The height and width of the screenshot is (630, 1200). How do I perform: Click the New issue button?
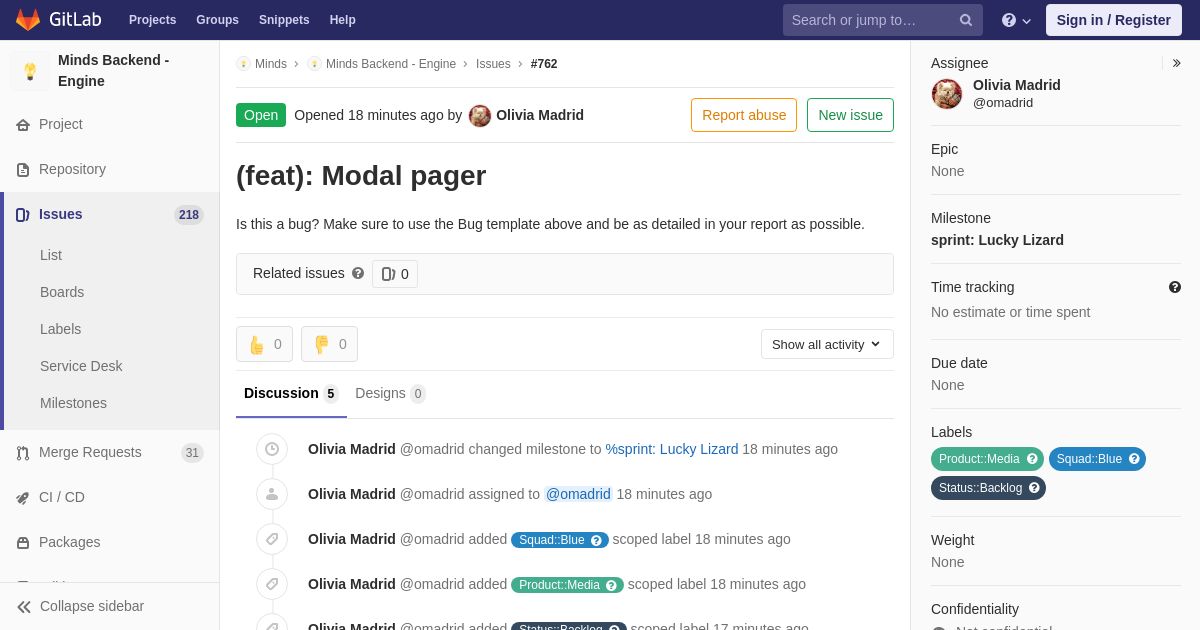[850, 115]
